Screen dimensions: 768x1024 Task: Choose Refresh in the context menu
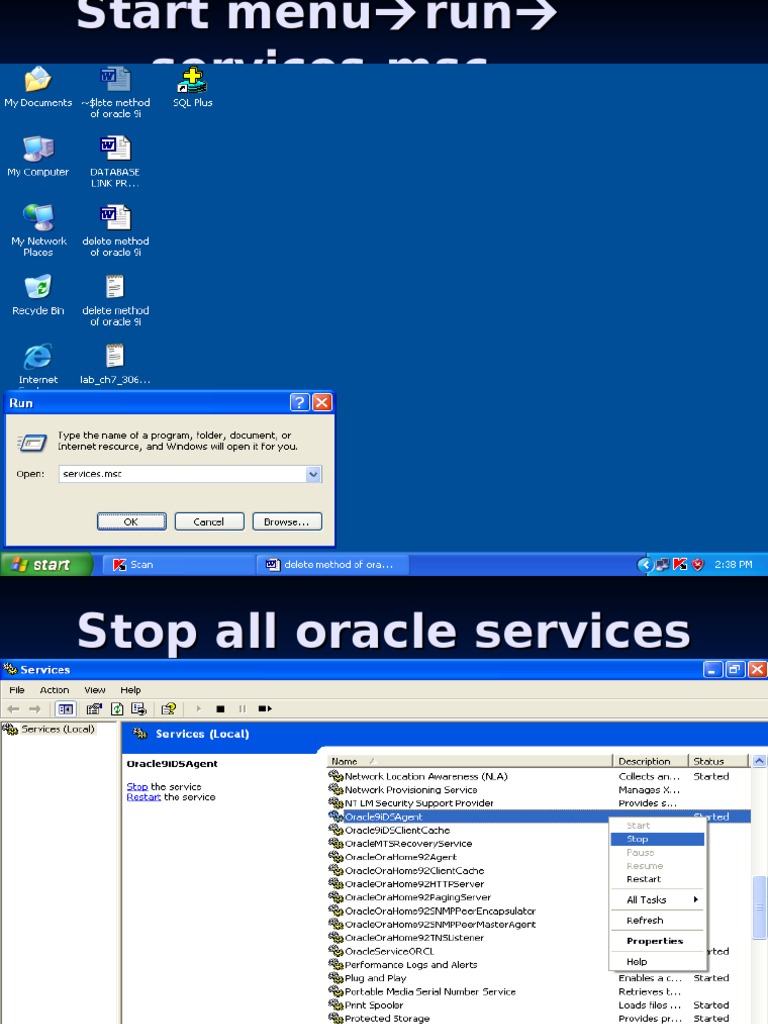coord(658,920)
